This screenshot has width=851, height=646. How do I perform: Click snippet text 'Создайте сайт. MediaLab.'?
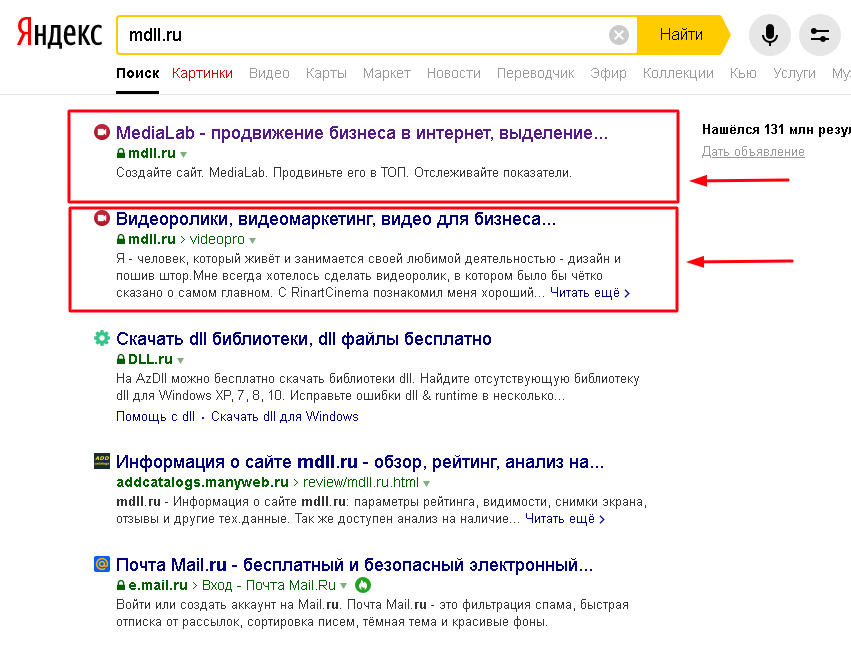coord(192,173)
